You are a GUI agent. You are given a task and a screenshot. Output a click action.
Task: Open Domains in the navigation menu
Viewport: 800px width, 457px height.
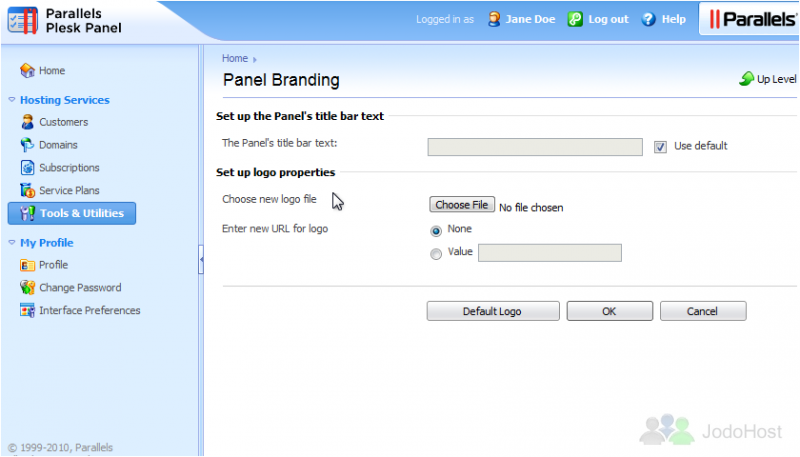coord(58,145)
